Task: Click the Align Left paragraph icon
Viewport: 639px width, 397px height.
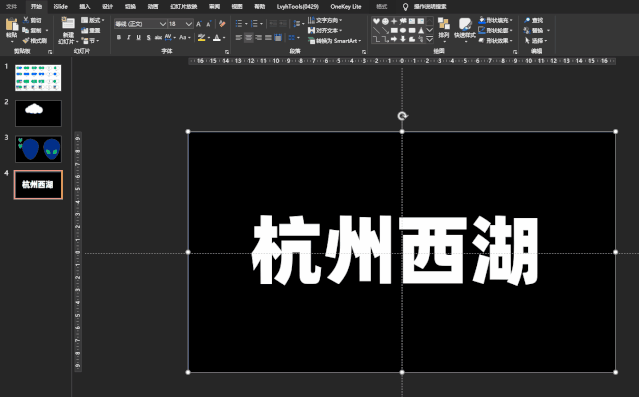Action: tap(239, 37)
